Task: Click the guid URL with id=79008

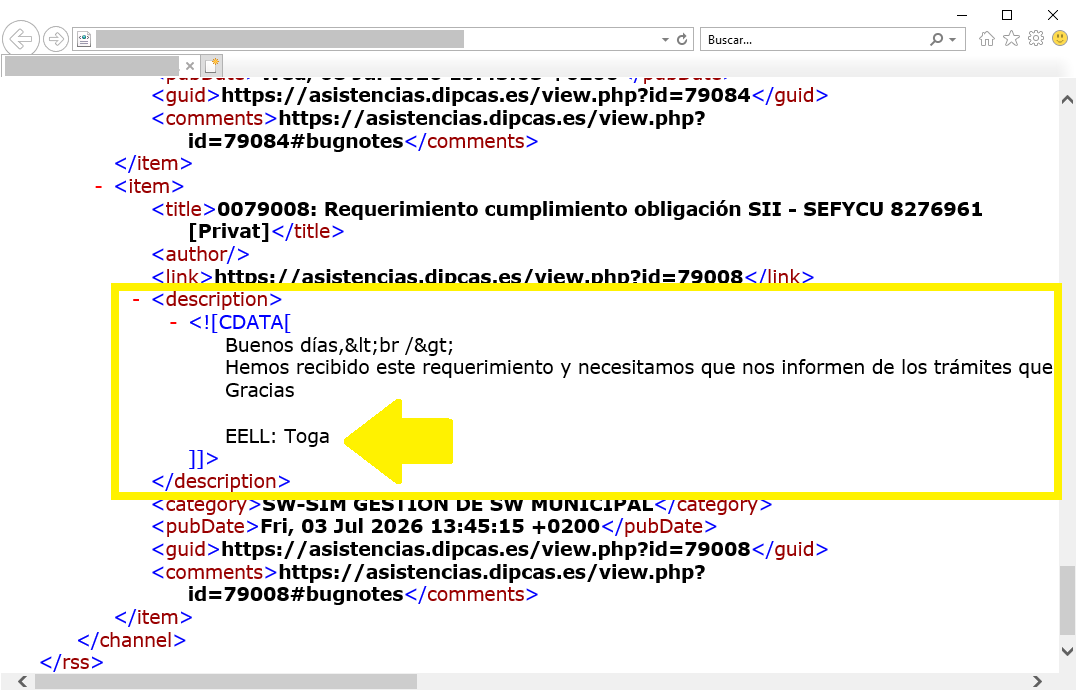Action: pos(486,549)
